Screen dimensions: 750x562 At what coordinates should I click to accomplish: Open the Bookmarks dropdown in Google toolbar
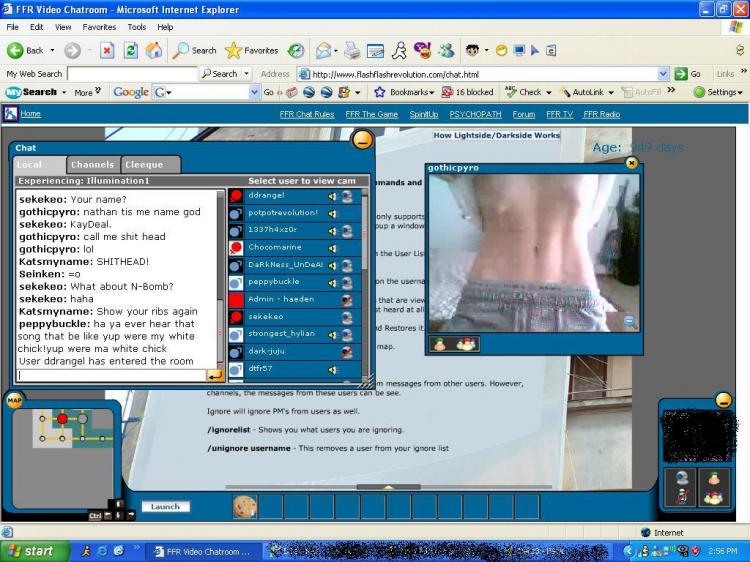point(411,92)
